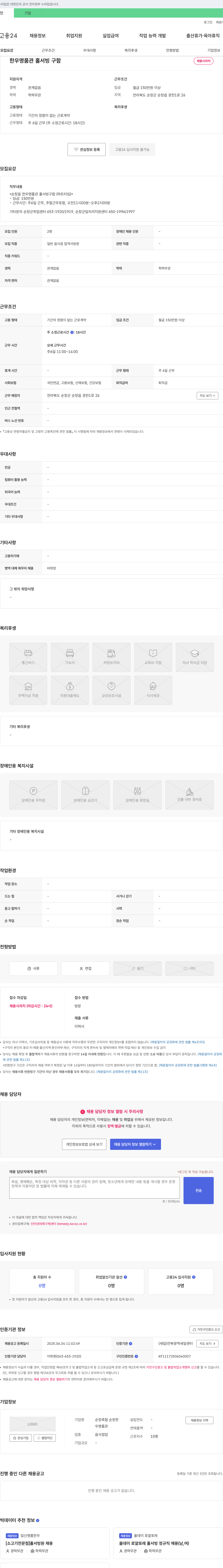The width and height of the screenshot is (223, 1568).
Task: Click the 기타 selection method tile
Action: click(190, 968)
